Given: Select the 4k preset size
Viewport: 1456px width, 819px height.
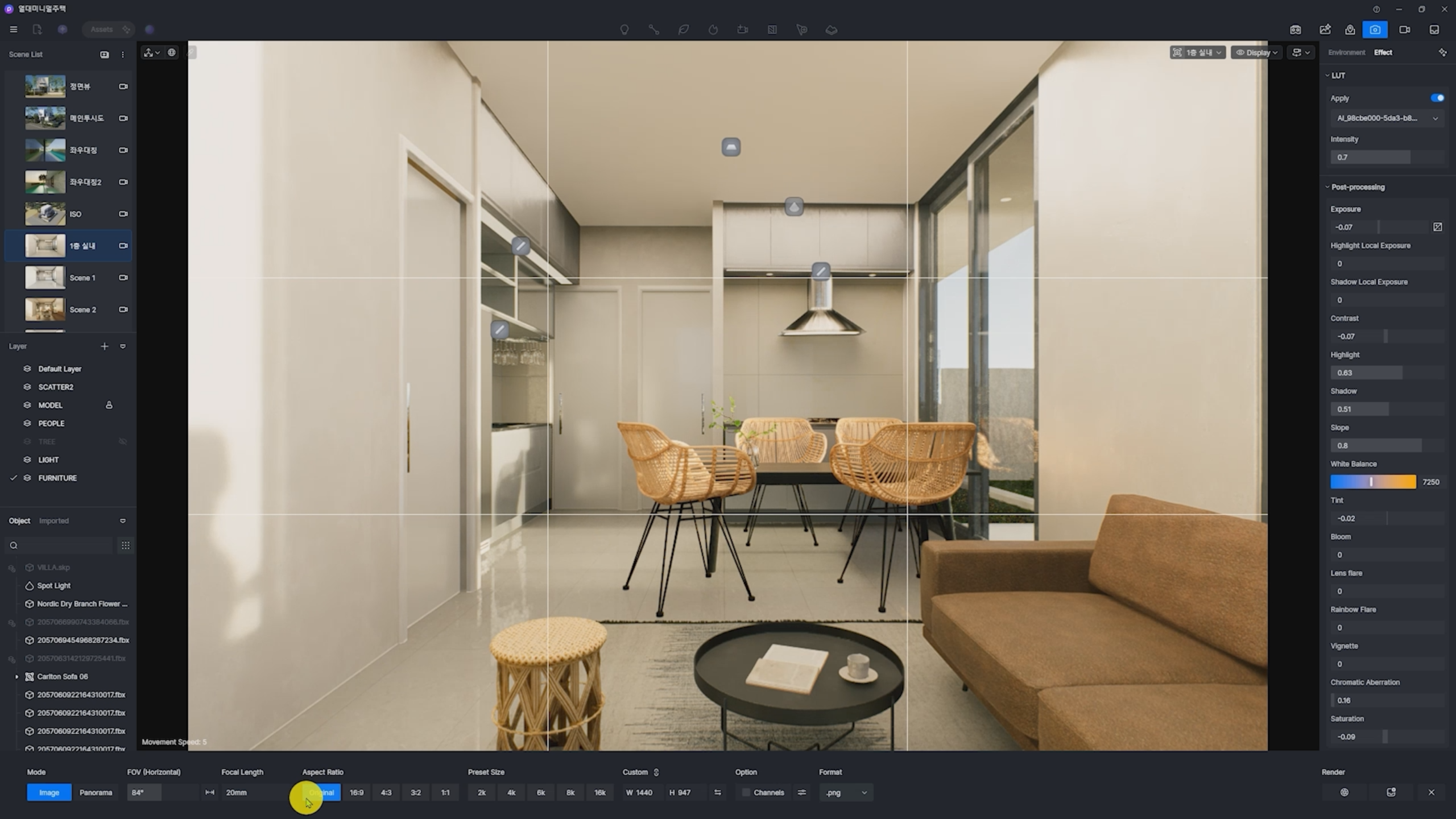Looking at the screenshot, I should [x=511, y=792].
